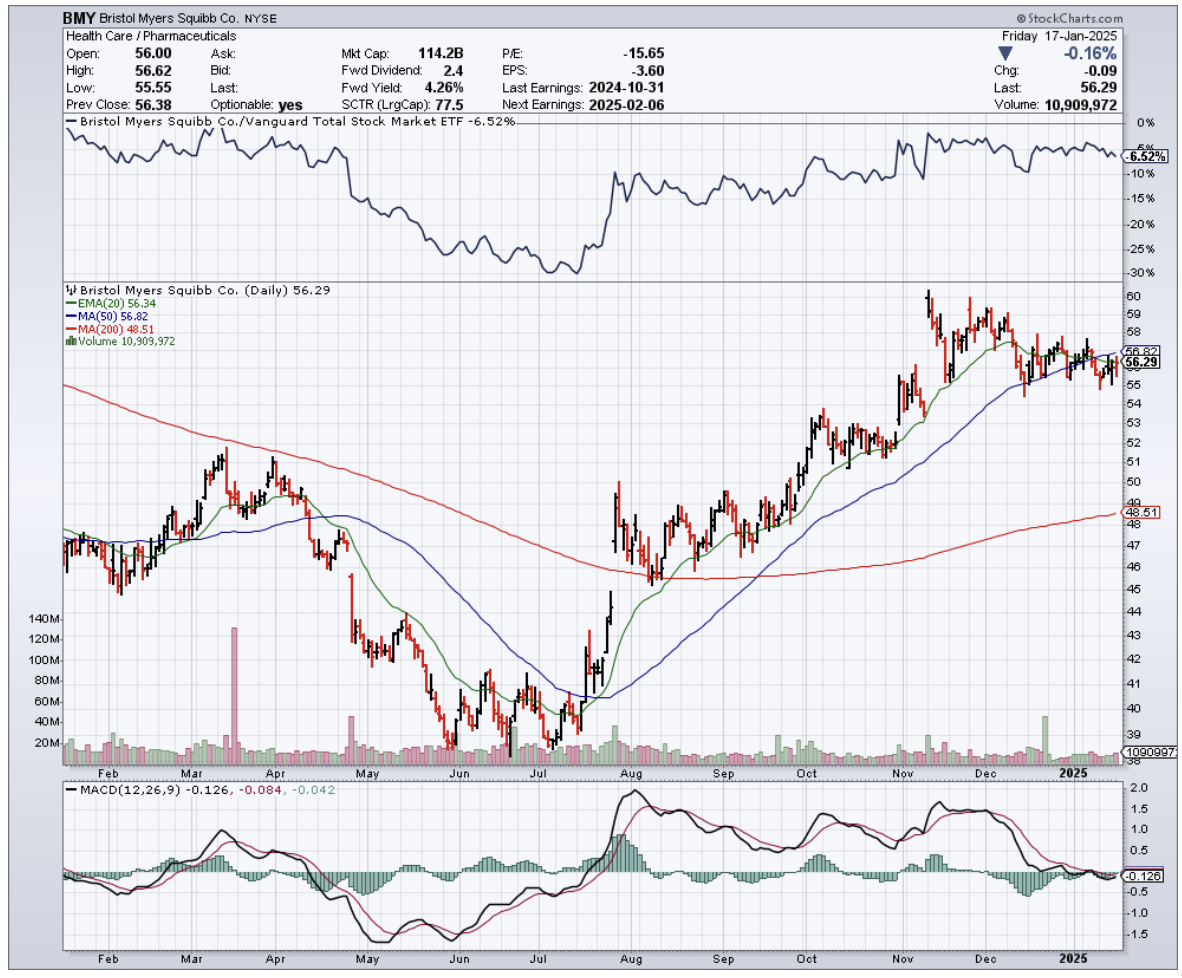Click the BMY ticker symbol in header
This screenshot has height=978, width=1182.
click(x=82, y=19)
